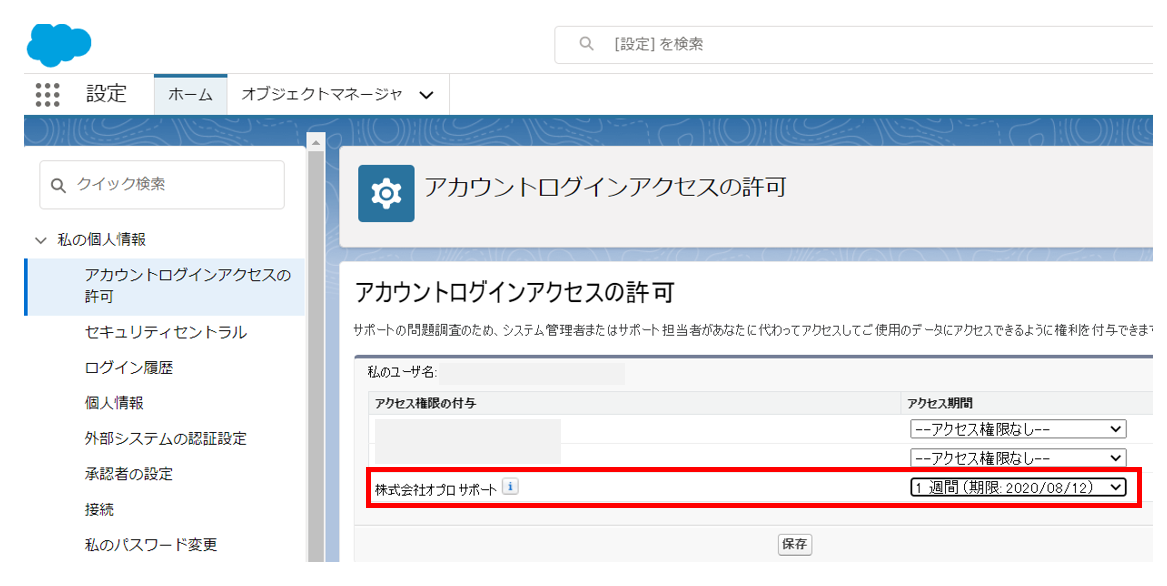
Task: Click the Salesforce cloud logo
Action: click(59, 43)
